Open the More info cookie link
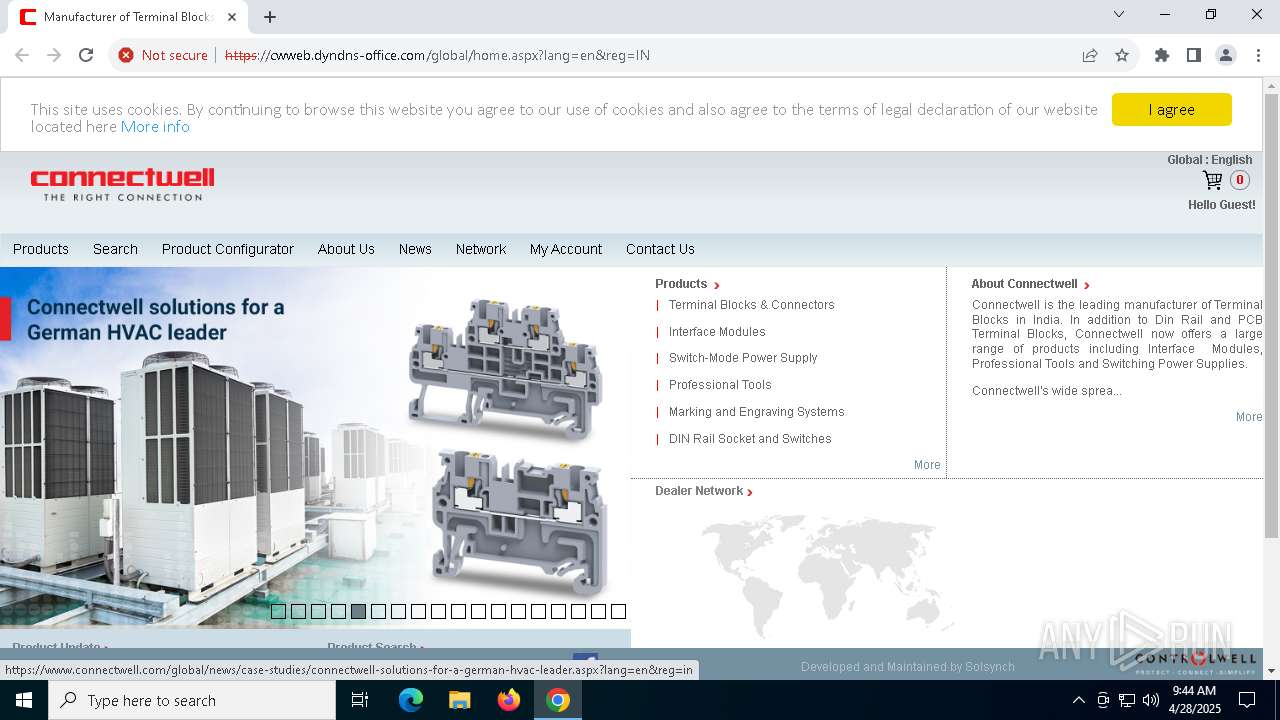Image resolution: width=1280 pixels, height=720 pixels. (155, 127)
